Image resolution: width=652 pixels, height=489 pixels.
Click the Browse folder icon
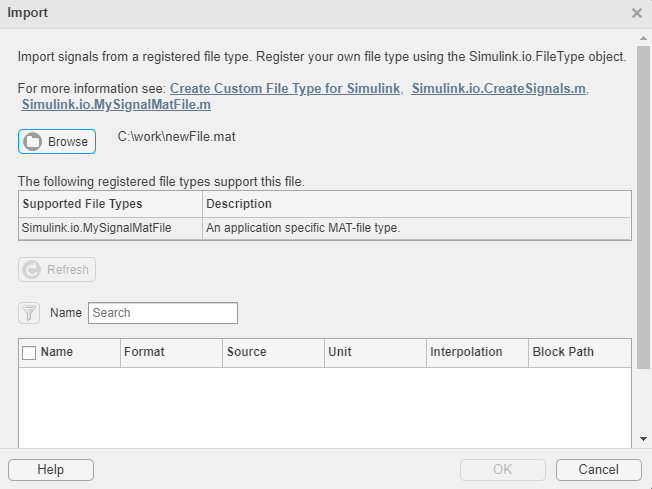point(33,142)
